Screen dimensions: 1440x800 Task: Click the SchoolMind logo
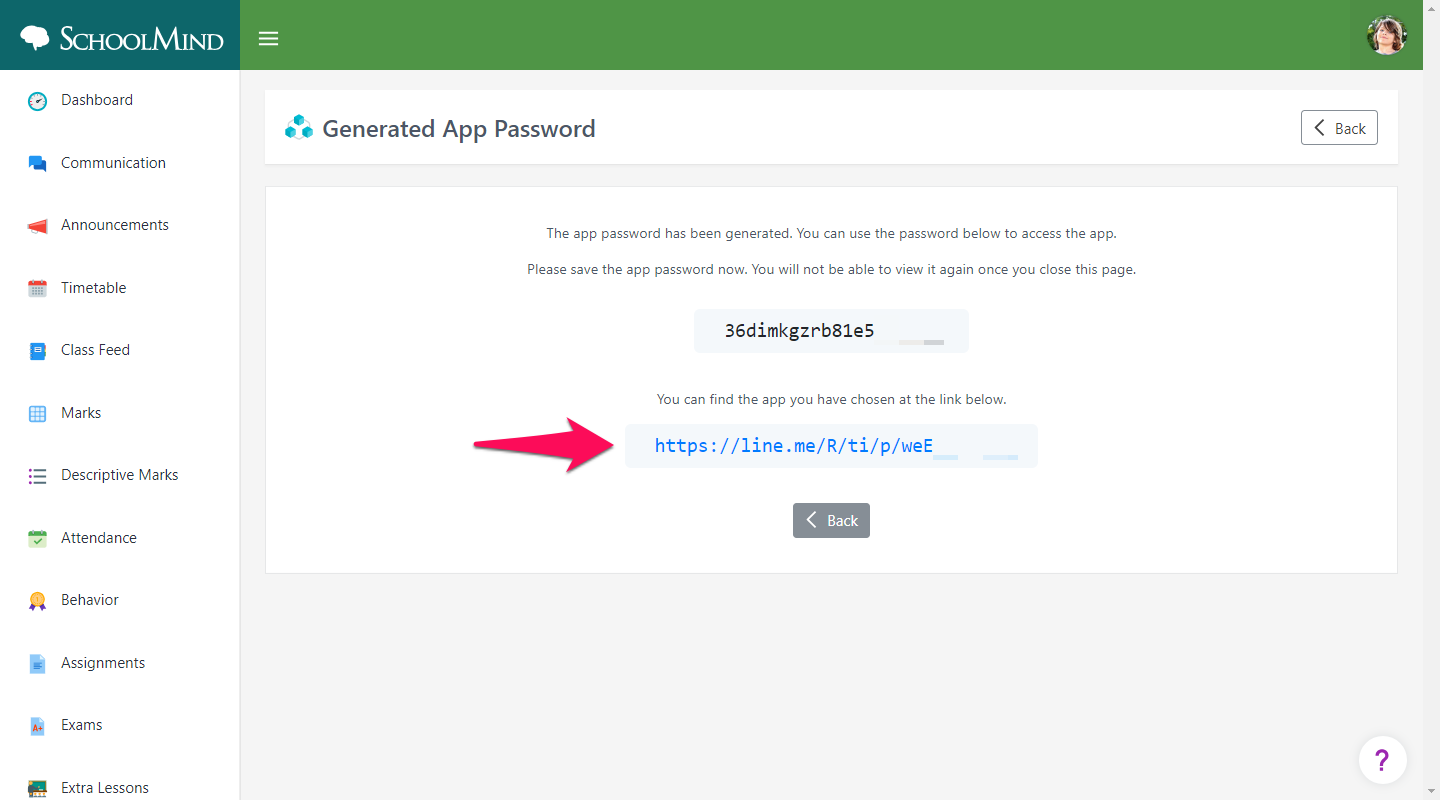120,38
